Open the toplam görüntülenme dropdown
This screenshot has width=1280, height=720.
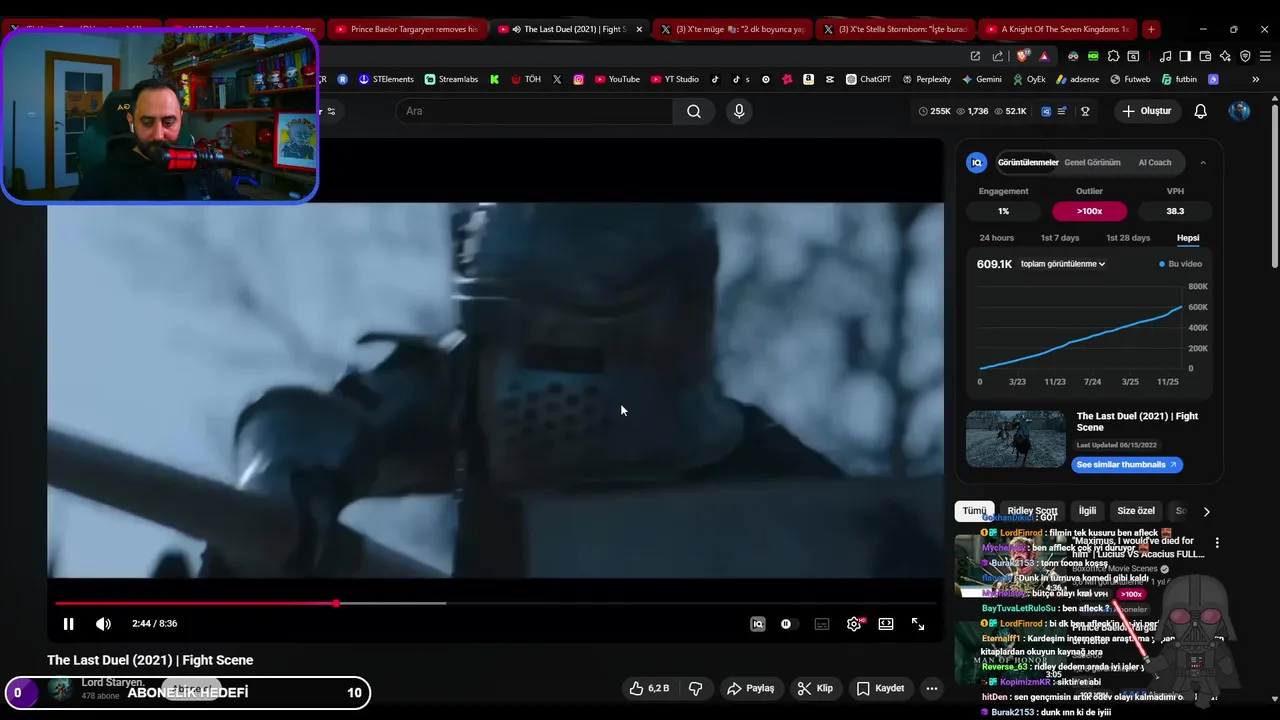click(x=1062, y=264)
